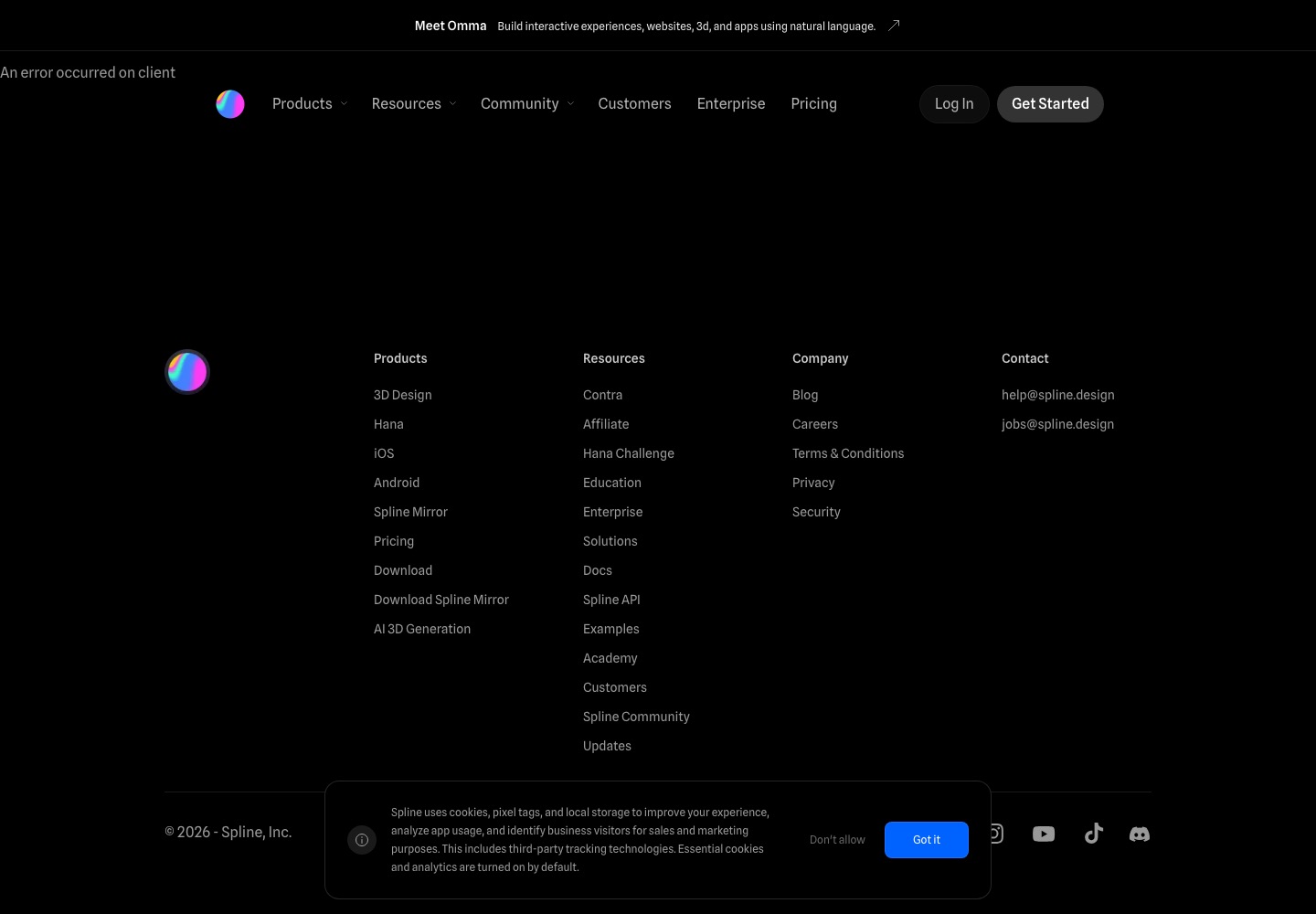Open the Contra footer link

(603, 395)
